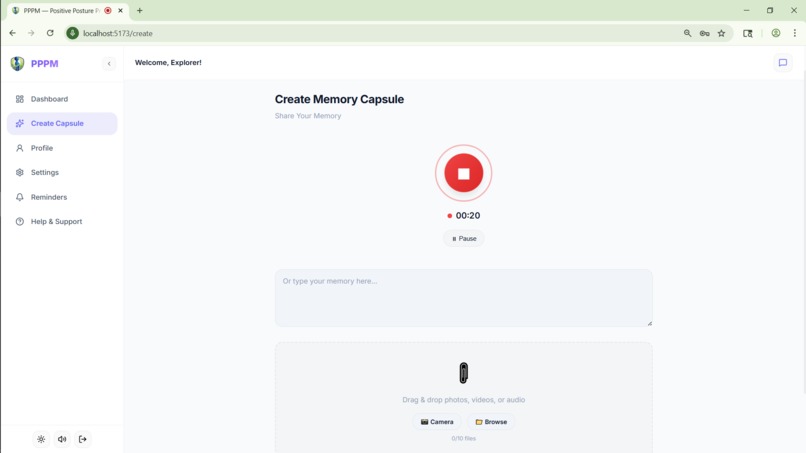Focus the address bar URL

(118, 33)
